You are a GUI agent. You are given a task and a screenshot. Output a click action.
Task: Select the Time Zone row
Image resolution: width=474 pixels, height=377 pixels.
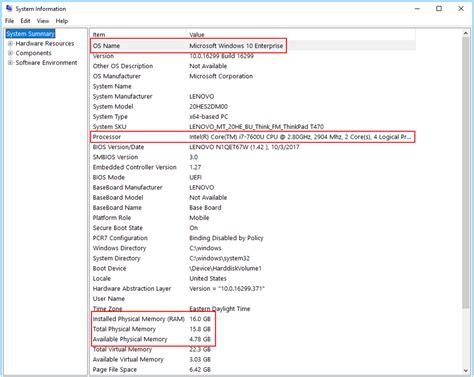253,309
